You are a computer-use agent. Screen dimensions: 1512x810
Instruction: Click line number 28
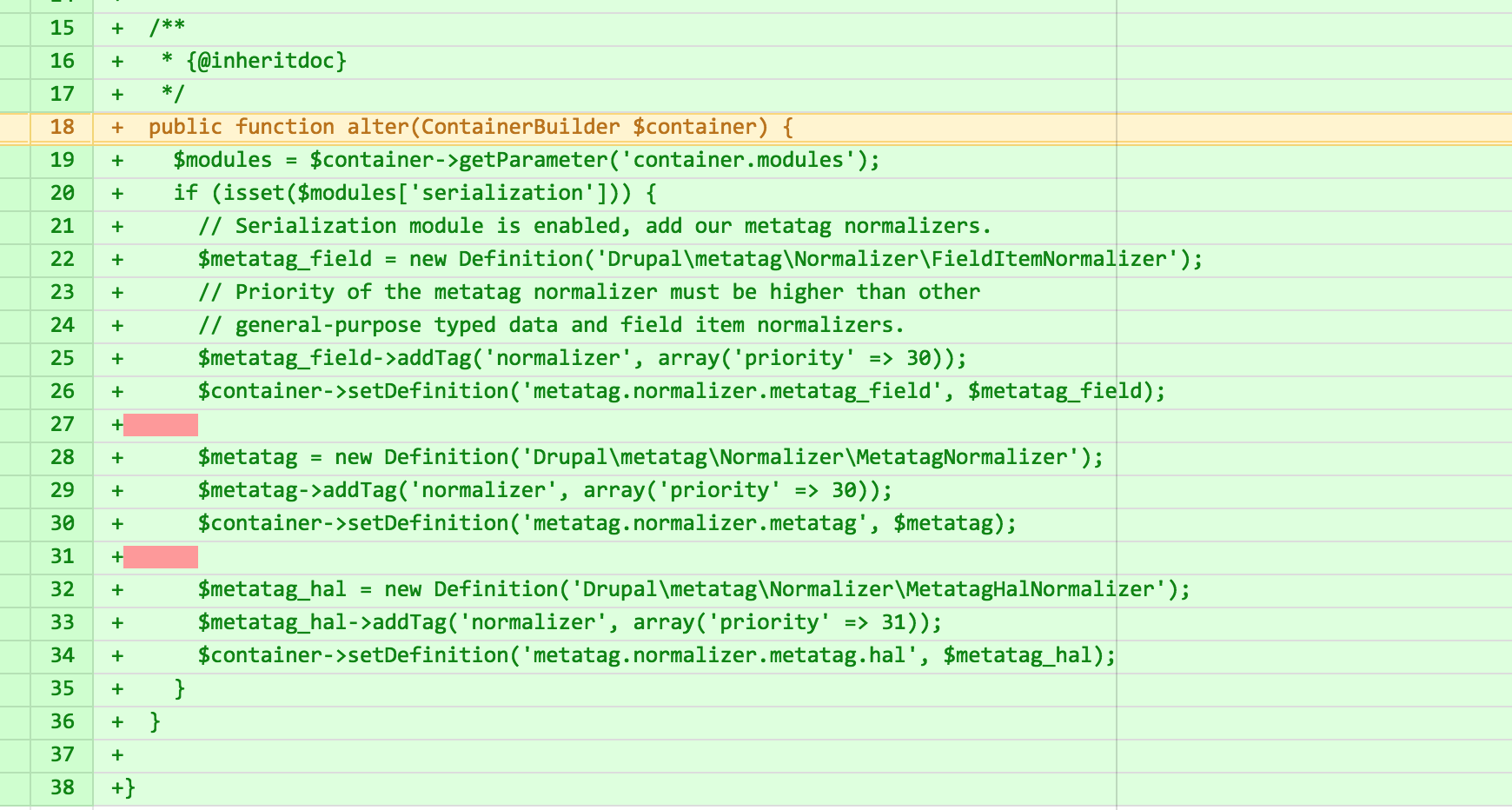(x=62, y=457)
